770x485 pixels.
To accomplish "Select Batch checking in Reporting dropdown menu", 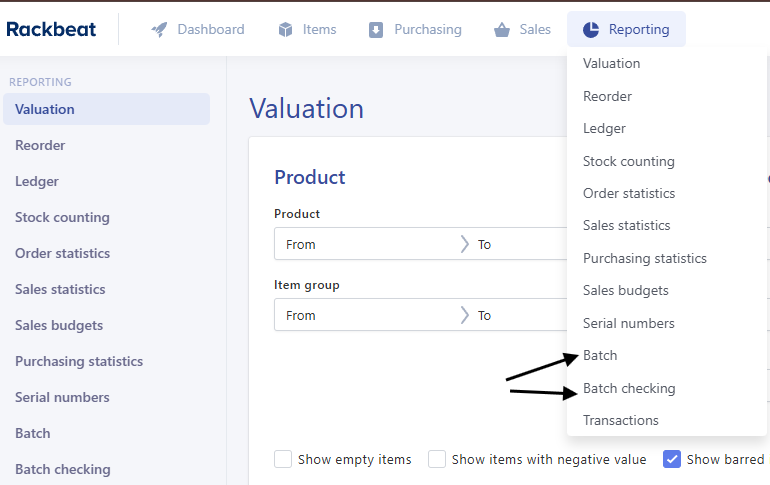I will pyautogui.click(x=629, y=388).
